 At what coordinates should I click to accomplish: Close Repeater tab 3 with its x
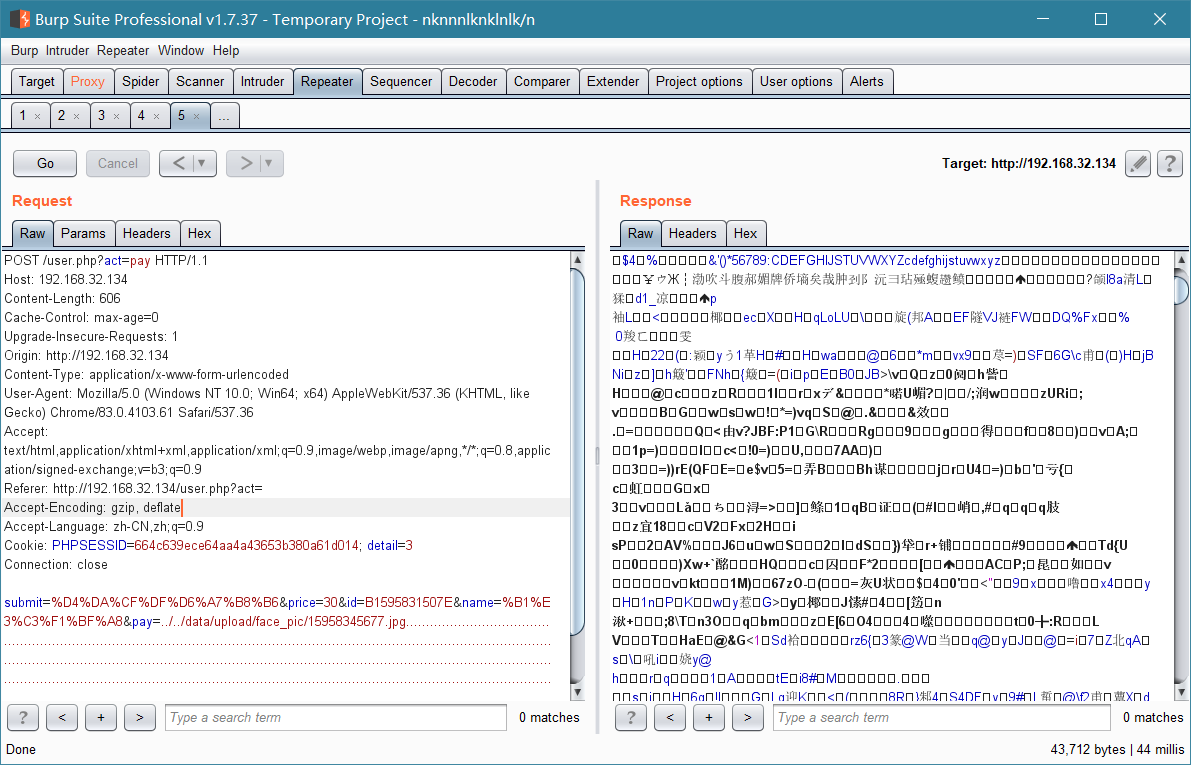tap(116, 116)
